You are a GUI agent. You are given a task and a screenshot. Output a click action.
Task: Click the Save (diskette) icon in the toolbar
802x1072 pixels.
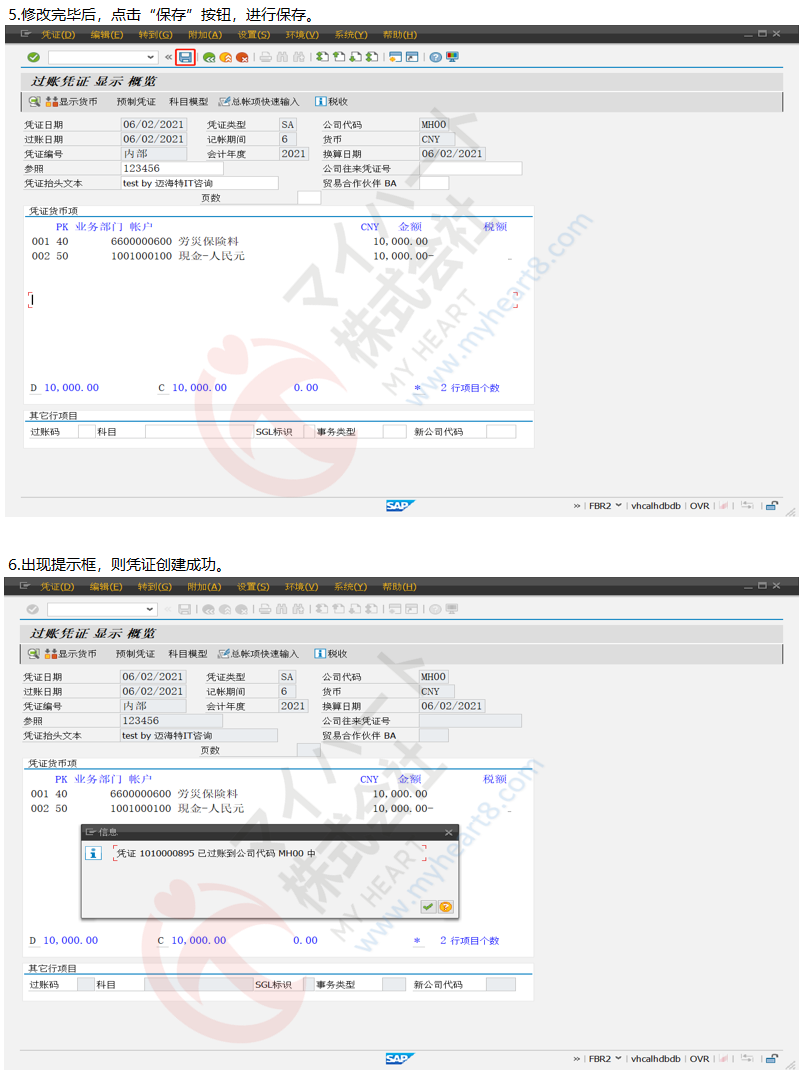click(185, 57)
